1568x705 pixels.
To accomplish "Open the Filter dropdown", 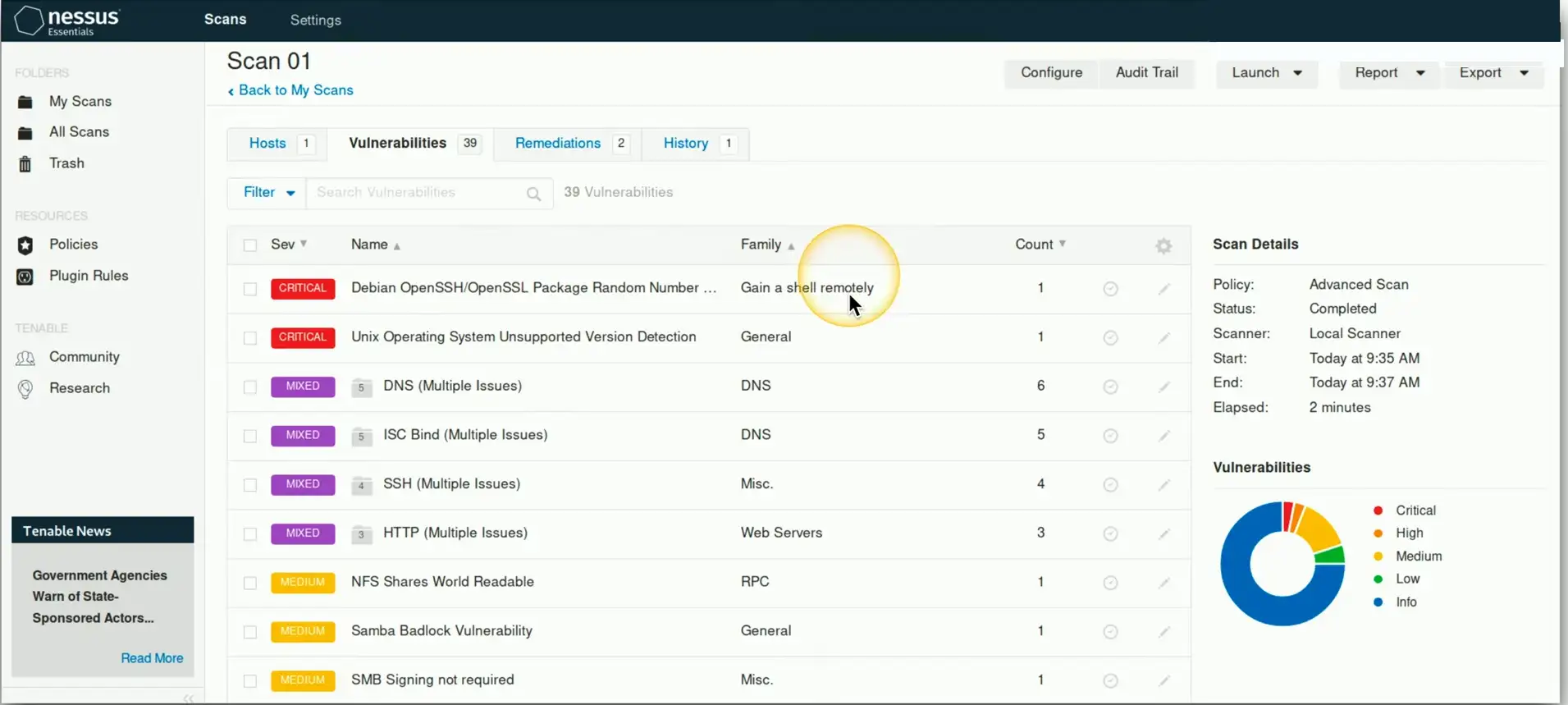I will click(267, 193).
